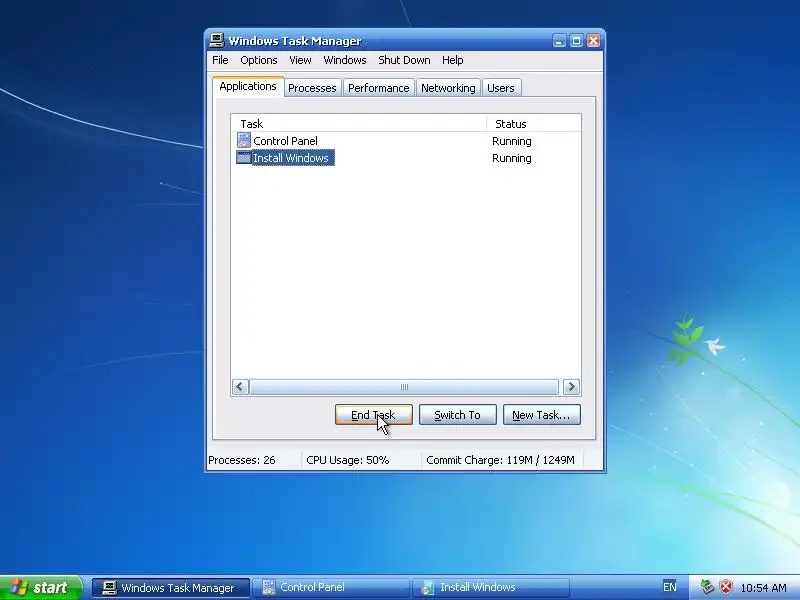
Task: Open the Options menu
Action: (x=259, y=60)
